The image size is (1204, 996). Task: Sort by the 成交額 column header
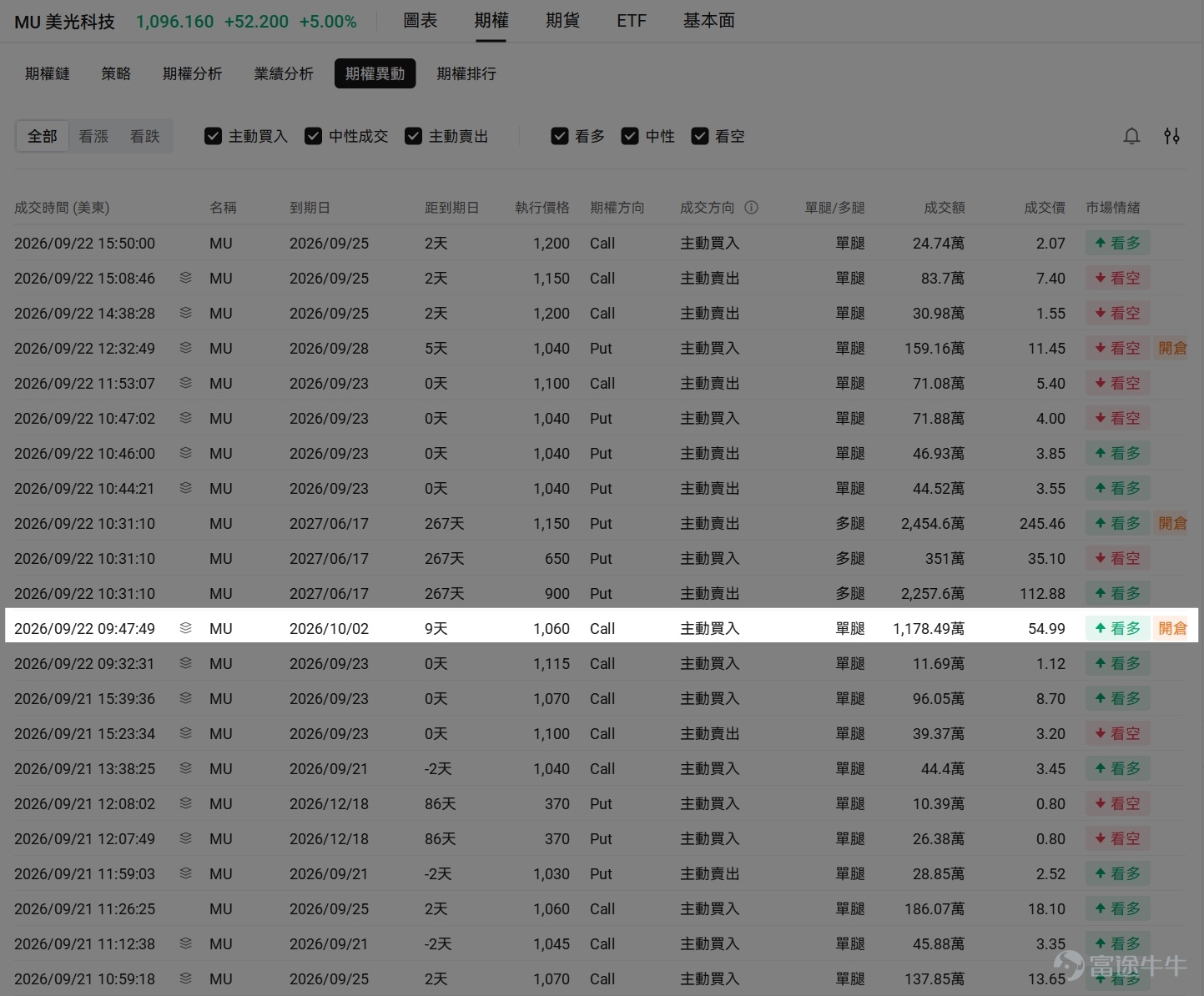coord(945,208)
